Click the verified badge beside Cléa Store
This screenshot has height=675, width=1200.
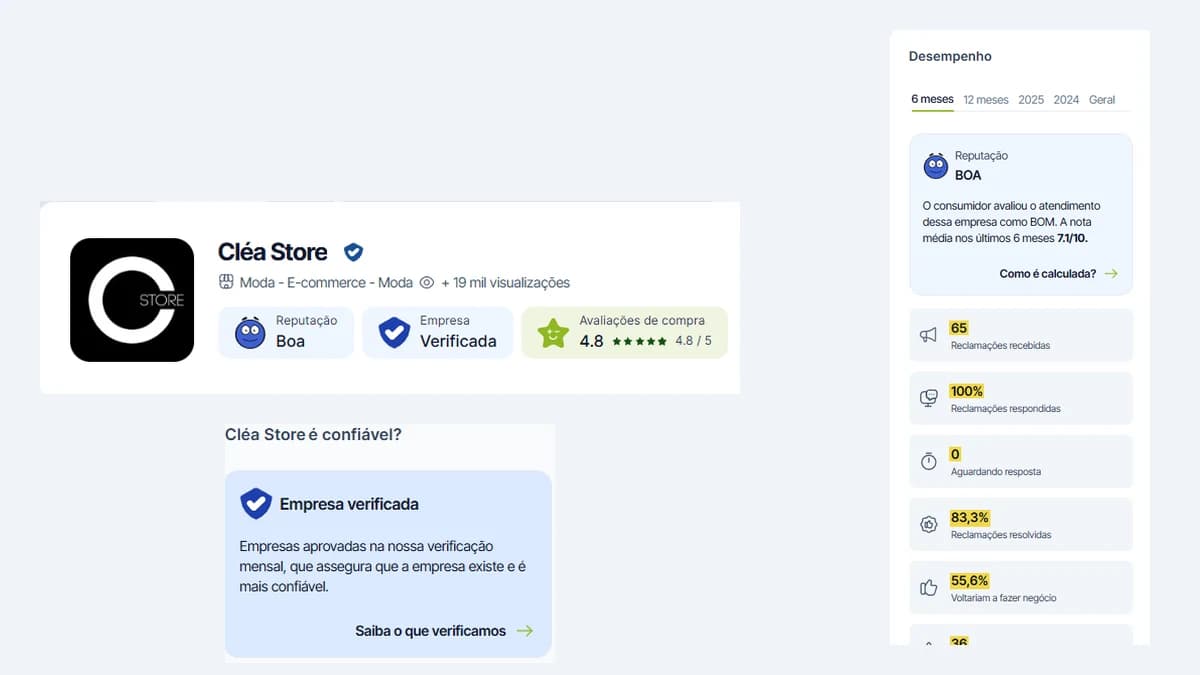tap(353, 252)
